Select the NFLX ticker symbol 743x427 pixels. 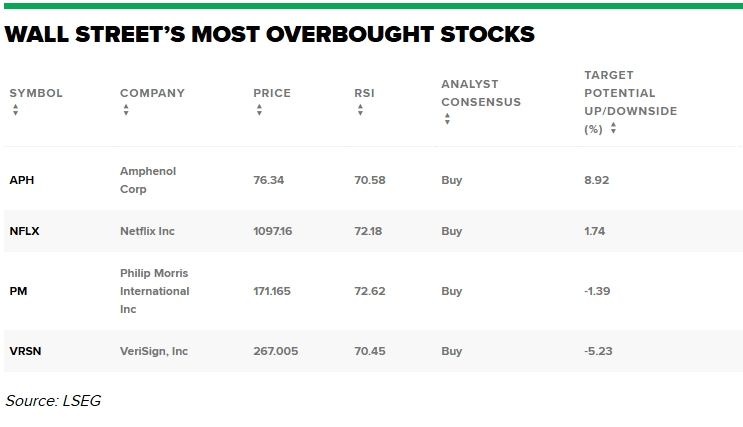point(25,231)
